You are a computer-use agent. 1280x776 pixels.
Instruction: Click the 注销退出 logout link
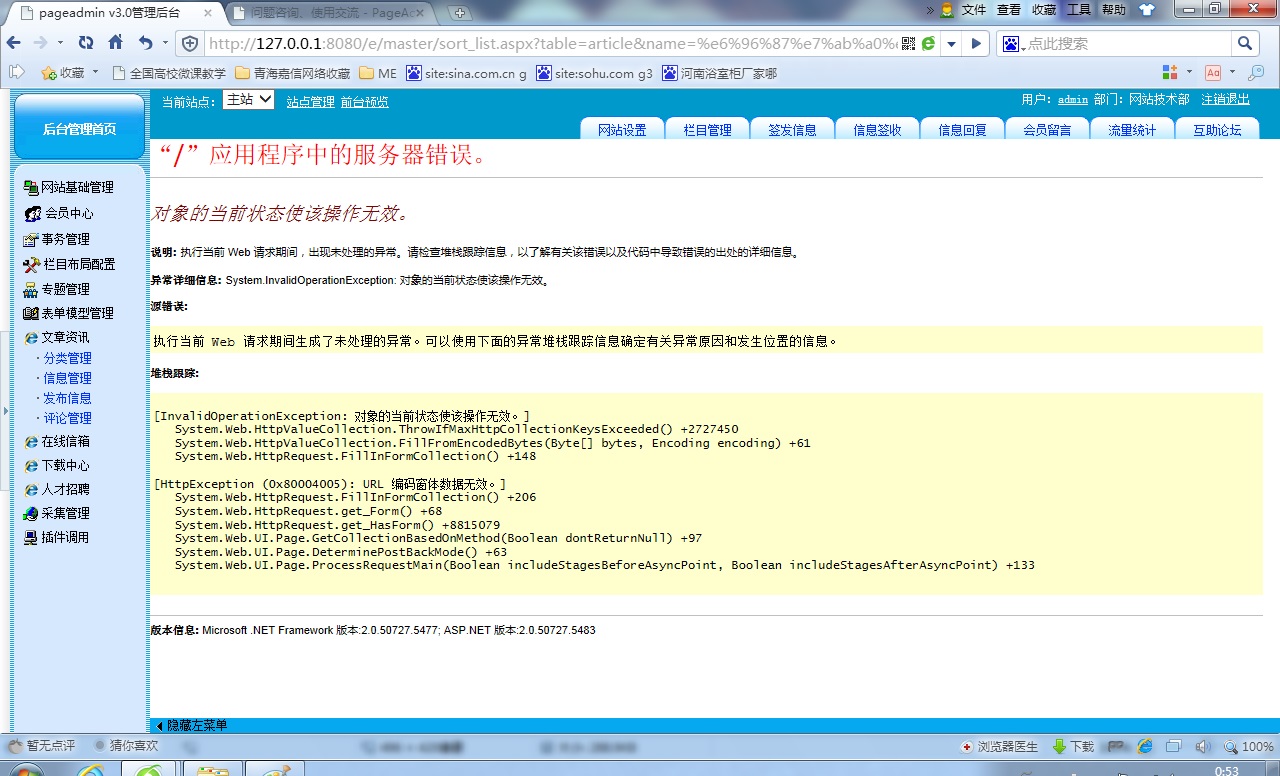pyautogui.click(x=1225, y=100)
